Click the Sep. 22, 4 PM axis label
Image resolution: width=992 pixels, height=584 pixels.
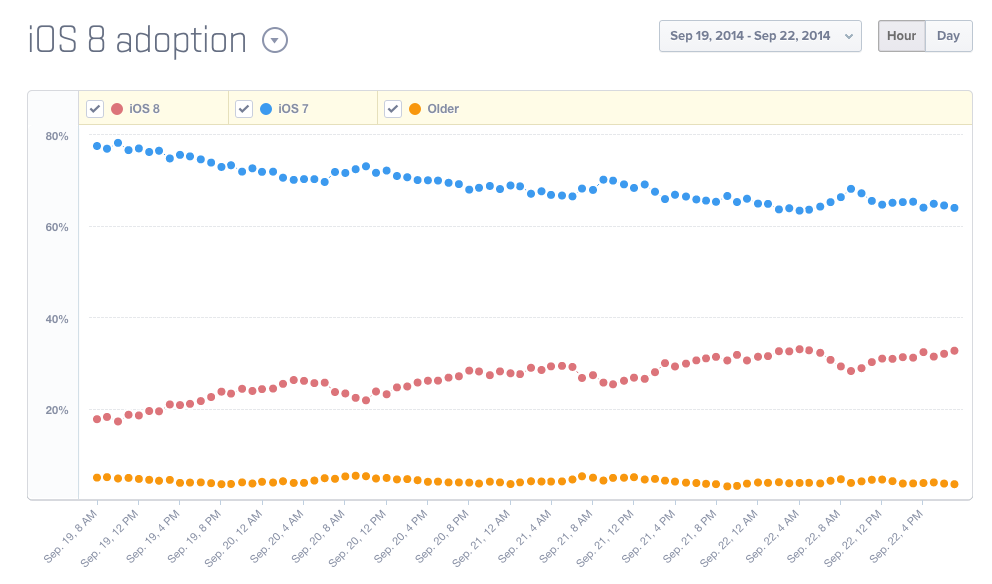898,538
